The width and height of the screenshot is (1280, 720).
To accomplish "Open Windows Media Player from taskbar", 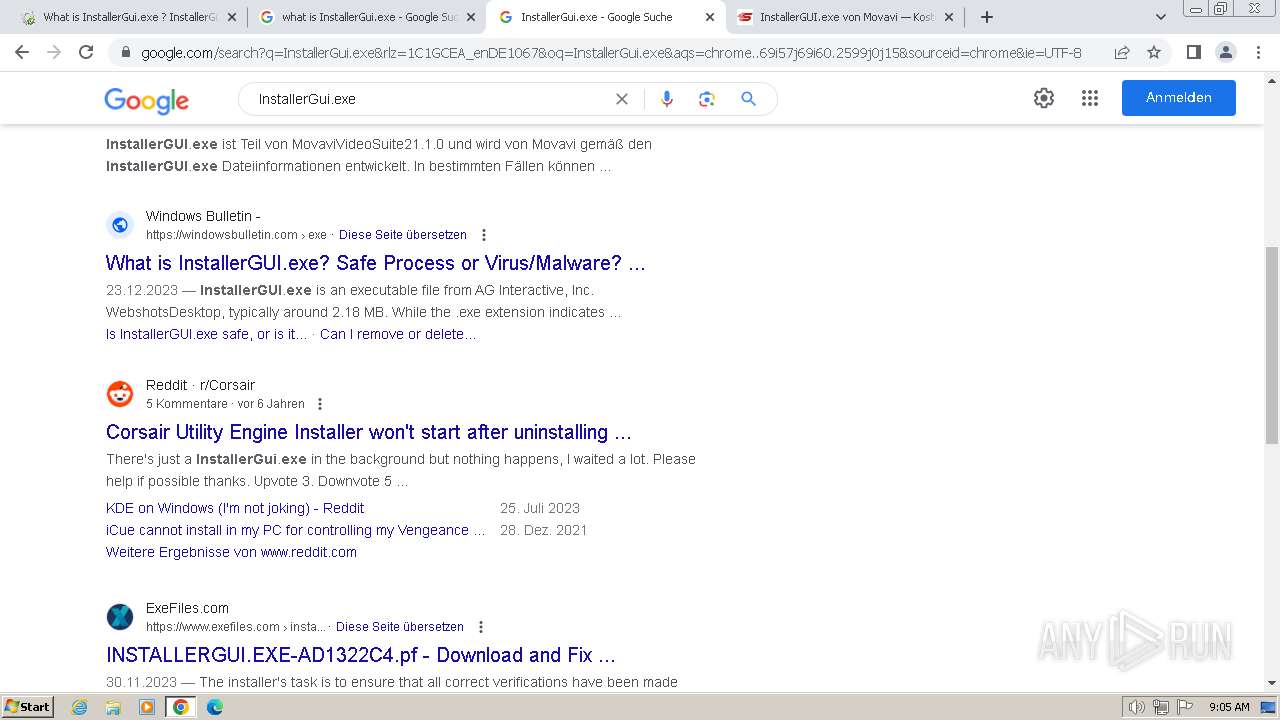I will (147, 707).
